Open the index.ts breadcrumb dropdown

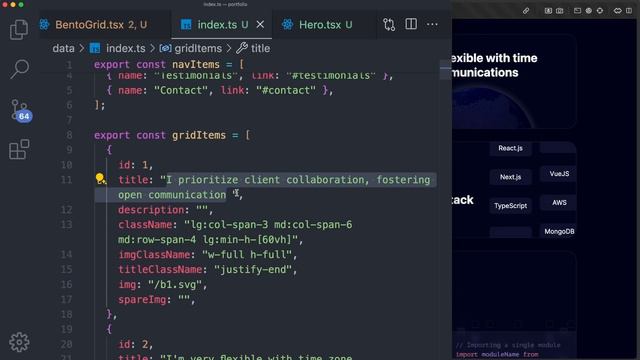pos(126,48)
